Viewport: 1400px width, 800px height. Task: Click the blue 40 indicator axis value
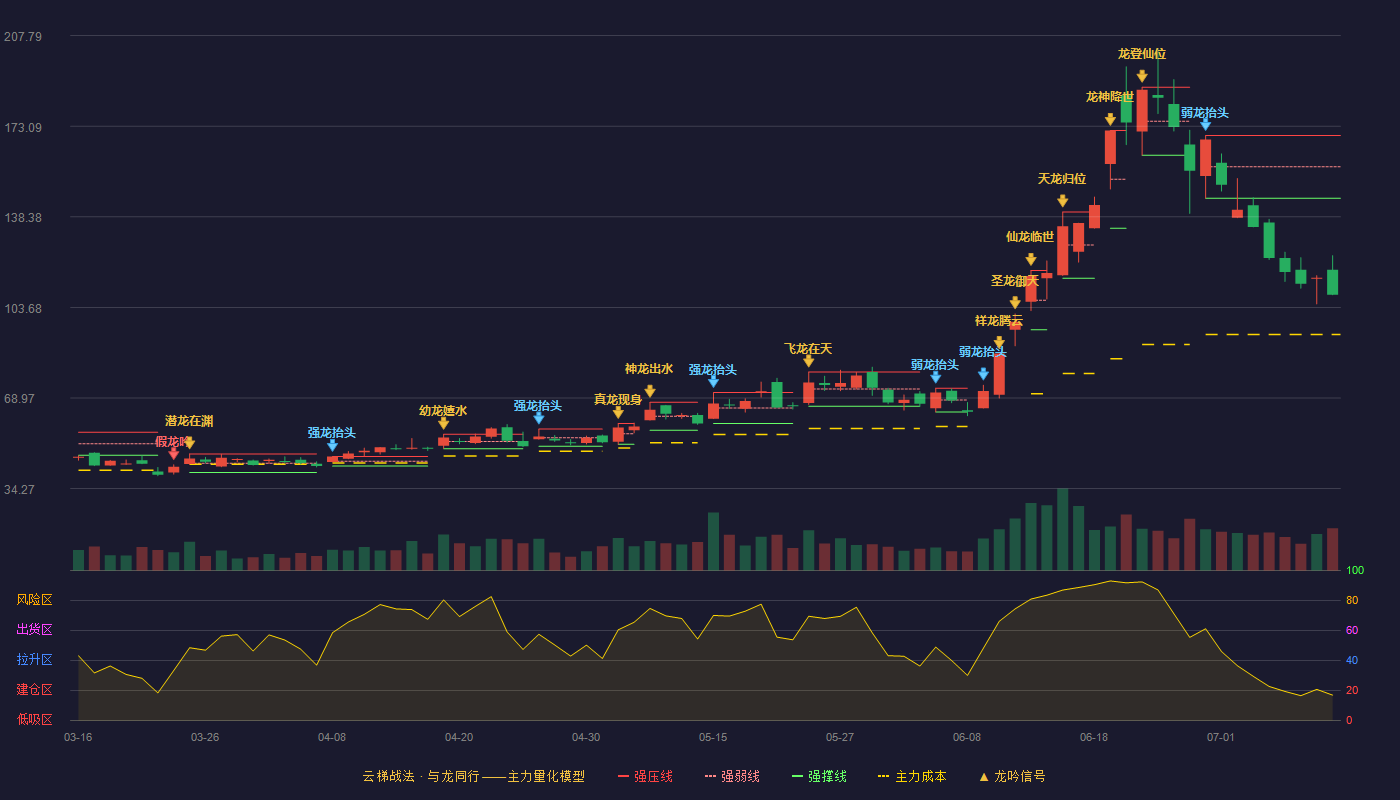(1352, 660)
